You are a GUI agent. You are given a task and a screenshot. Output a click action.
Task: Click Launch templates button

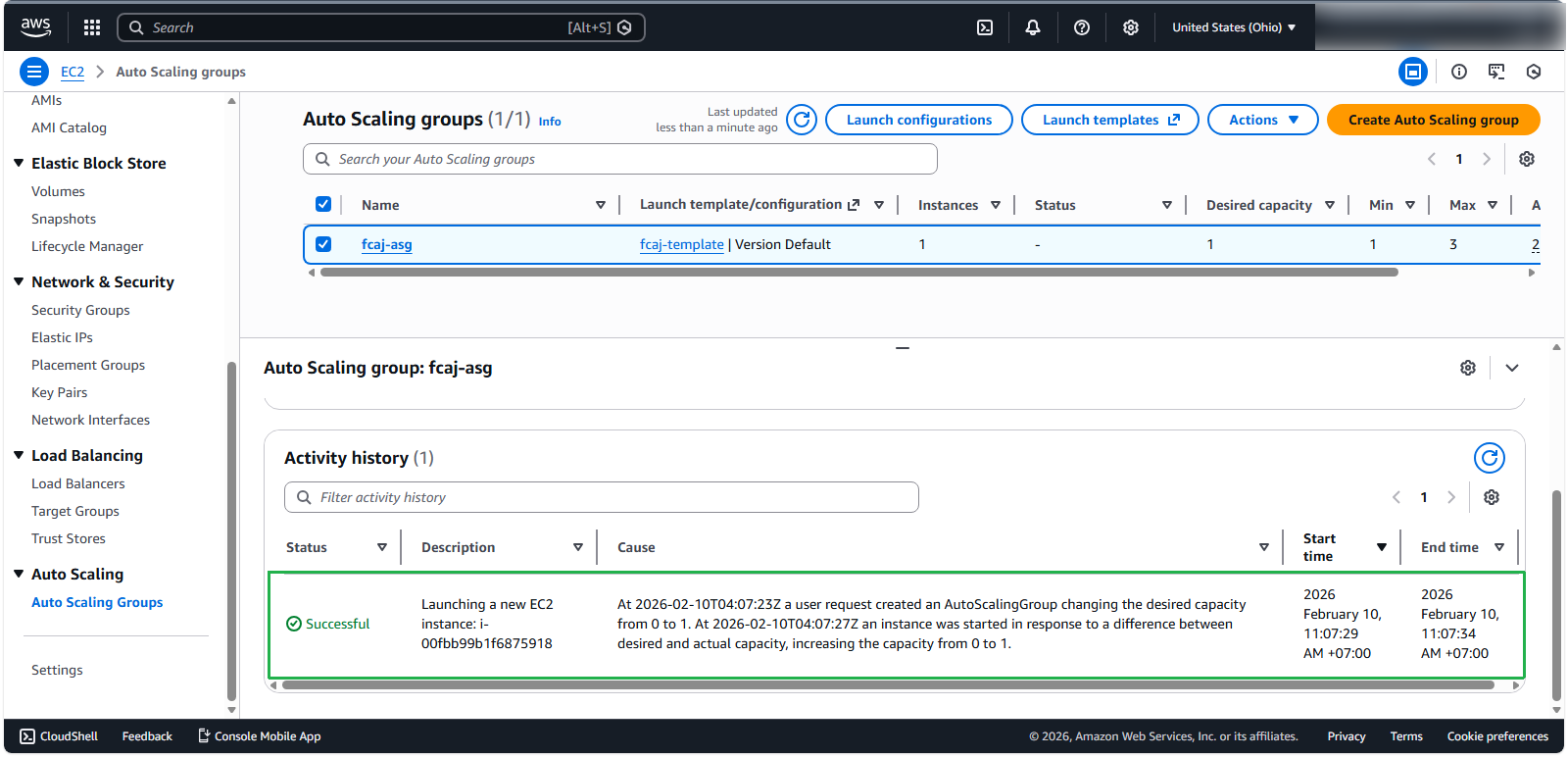coord(1110,120)
